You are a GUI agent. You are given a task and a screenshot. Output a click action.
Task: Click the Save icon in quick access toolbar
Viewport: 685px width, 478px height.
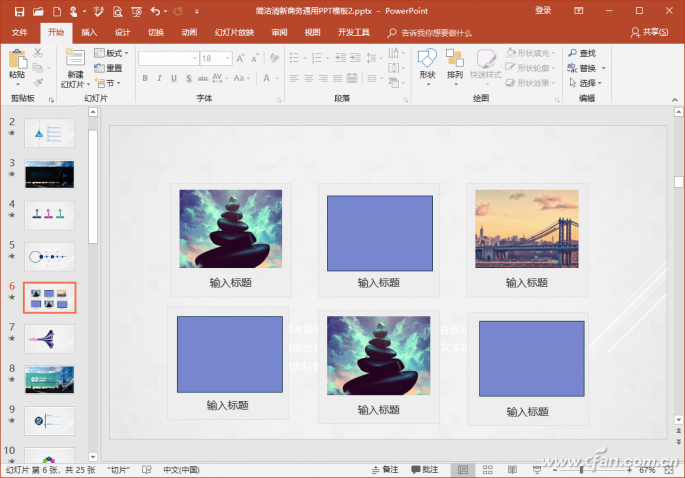(19, 11)
